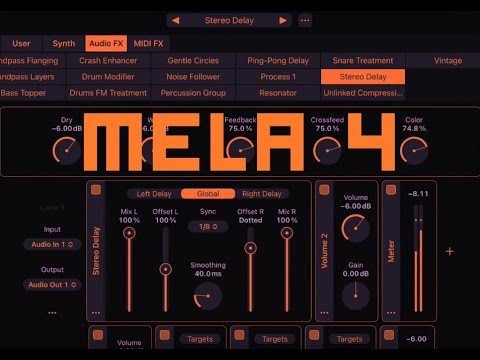480x360 pixels.
Task: Switch to the Audio FX tab
Action: click(x=106, y=44)
